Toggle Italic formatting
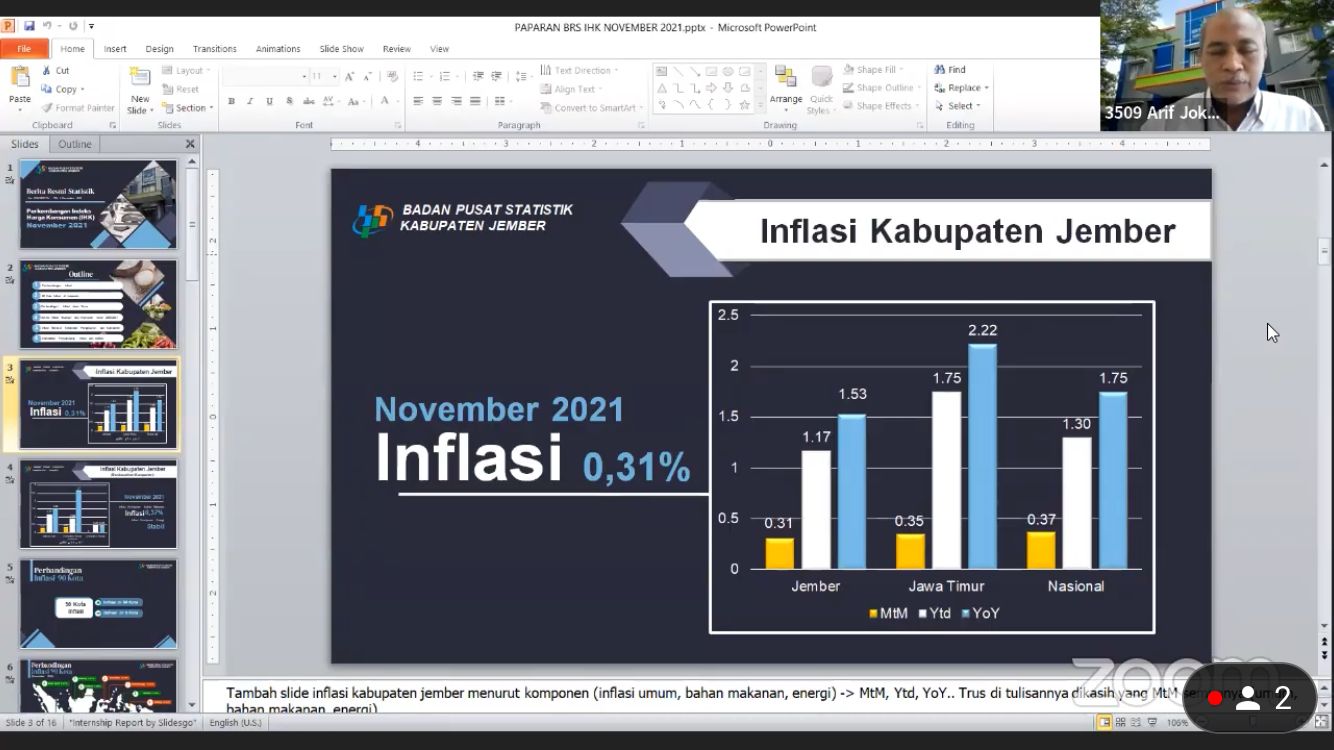Viewport: 1334px width, 750px height. click(x=250, y=101)
